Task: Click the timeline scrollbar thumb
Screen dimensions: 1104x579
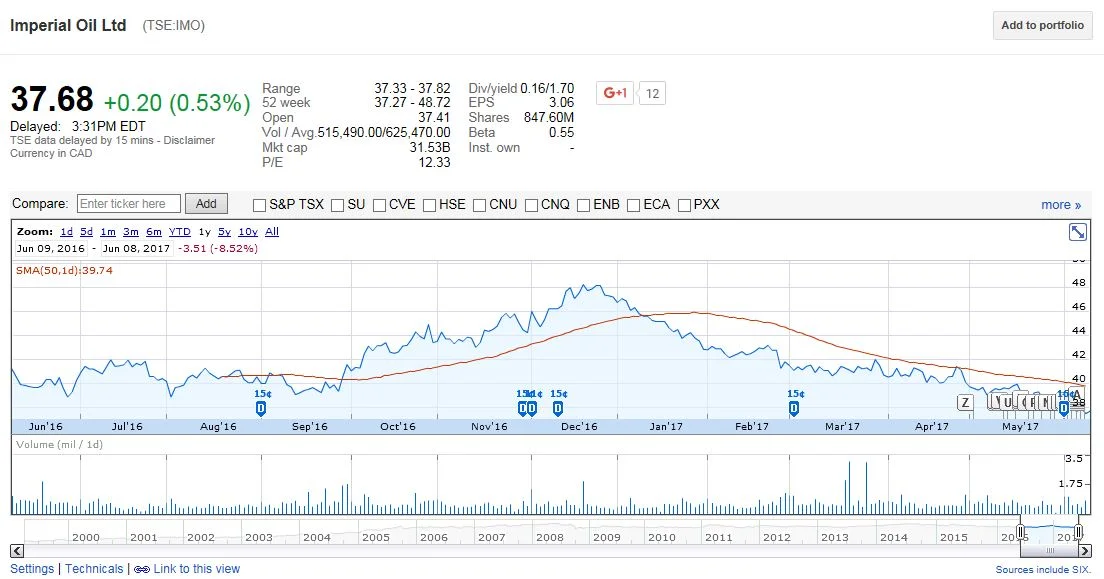Action: click(x=1050, y=551)
